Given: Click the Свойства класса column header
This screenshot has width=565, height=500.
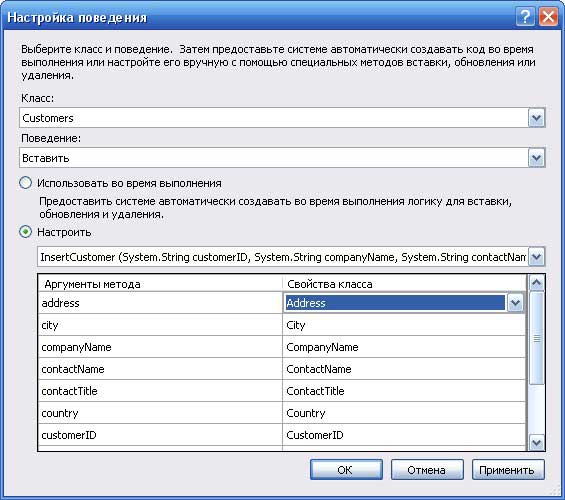Looking at the screenshot, I should click(404, 284).
